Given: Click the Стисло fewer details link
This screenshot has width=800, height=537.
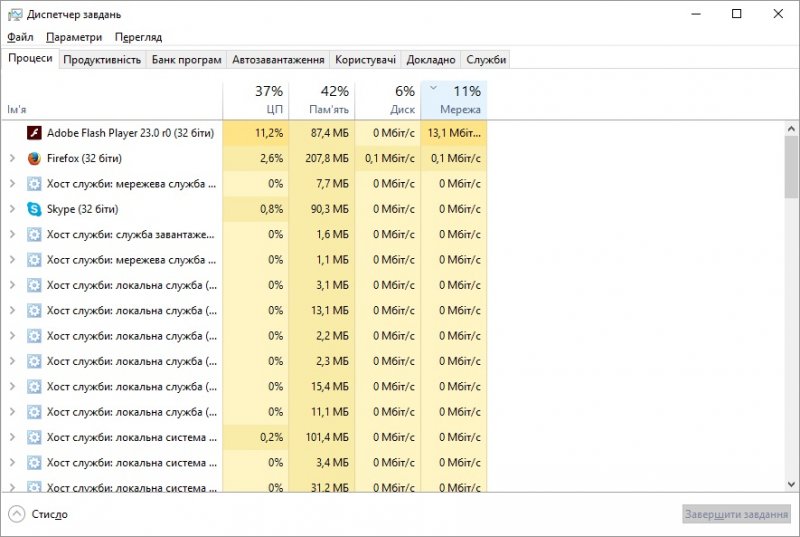Looking at the screenshot, I should pyautogui.click(x=49, y=514).
